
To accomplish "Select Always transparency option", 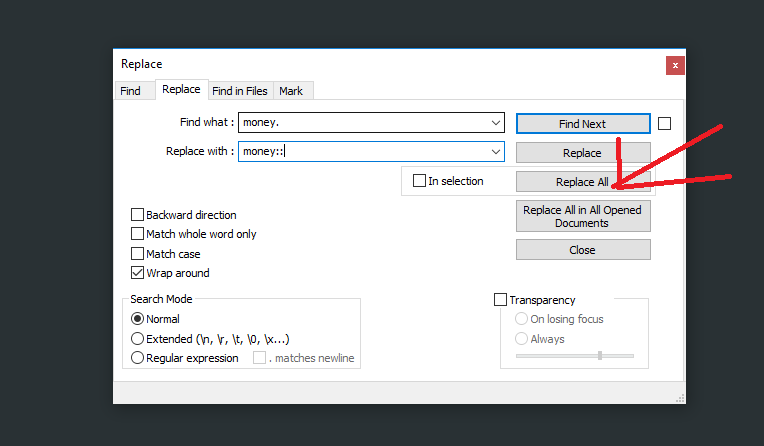I will [x=521, y=339].
